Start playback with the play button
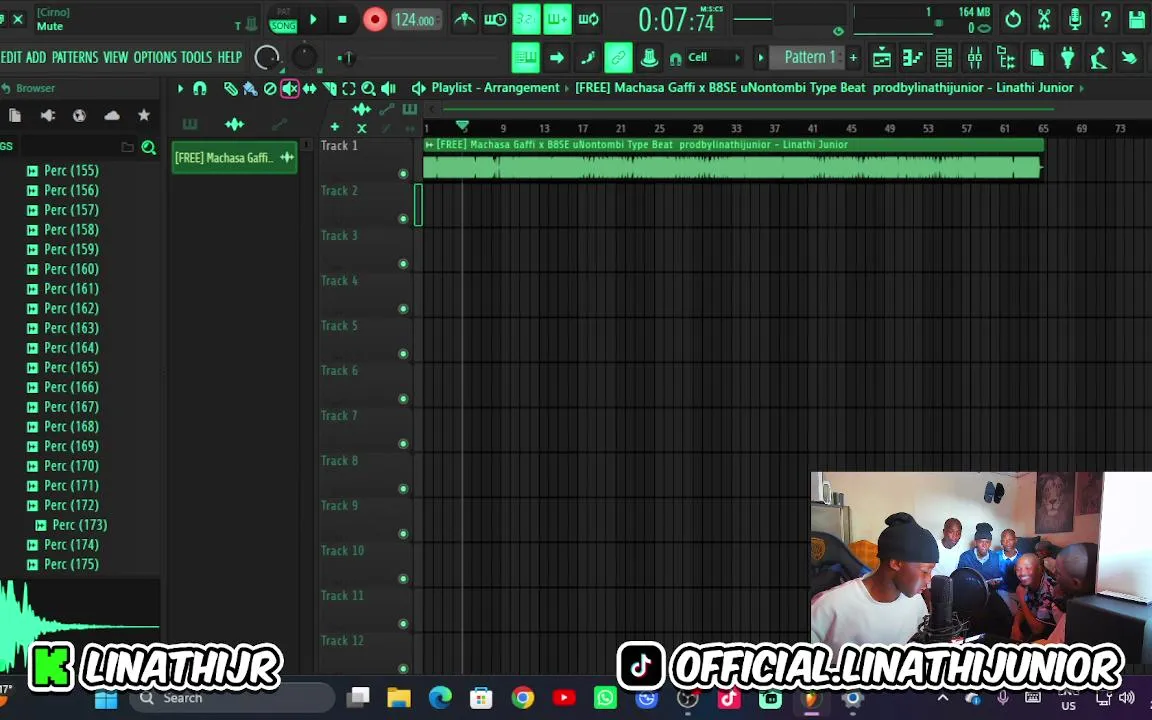This screenshot has width=1152, height=720. [x=313, y=19]
